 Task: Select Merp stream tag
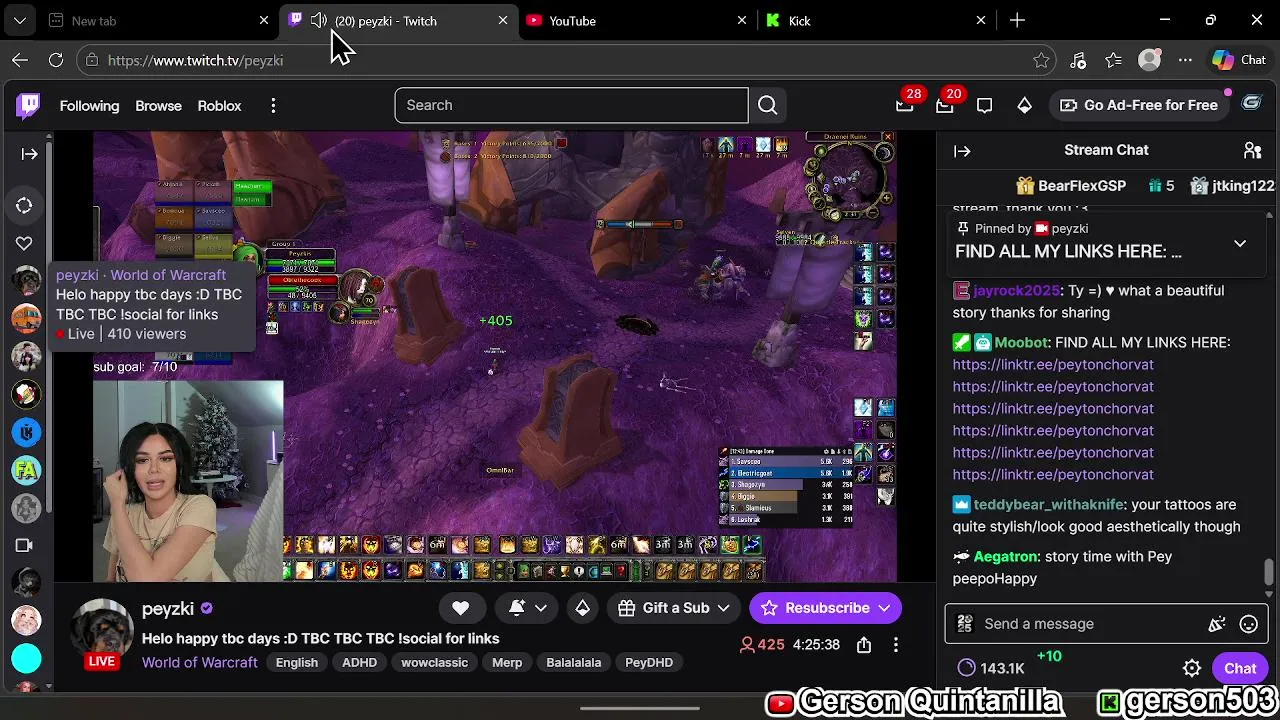pyautogui.click(x=507, y=662)
